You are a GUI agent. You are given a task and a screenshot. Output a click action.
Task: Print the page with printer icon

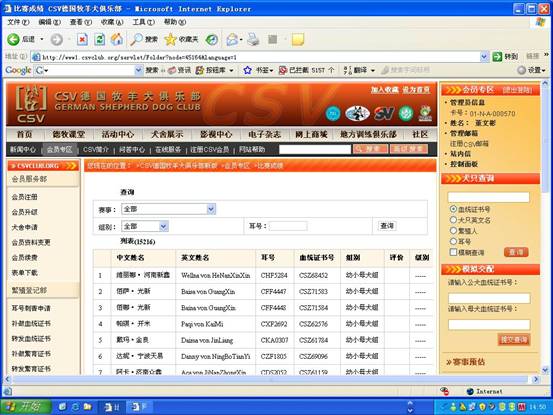253,39
